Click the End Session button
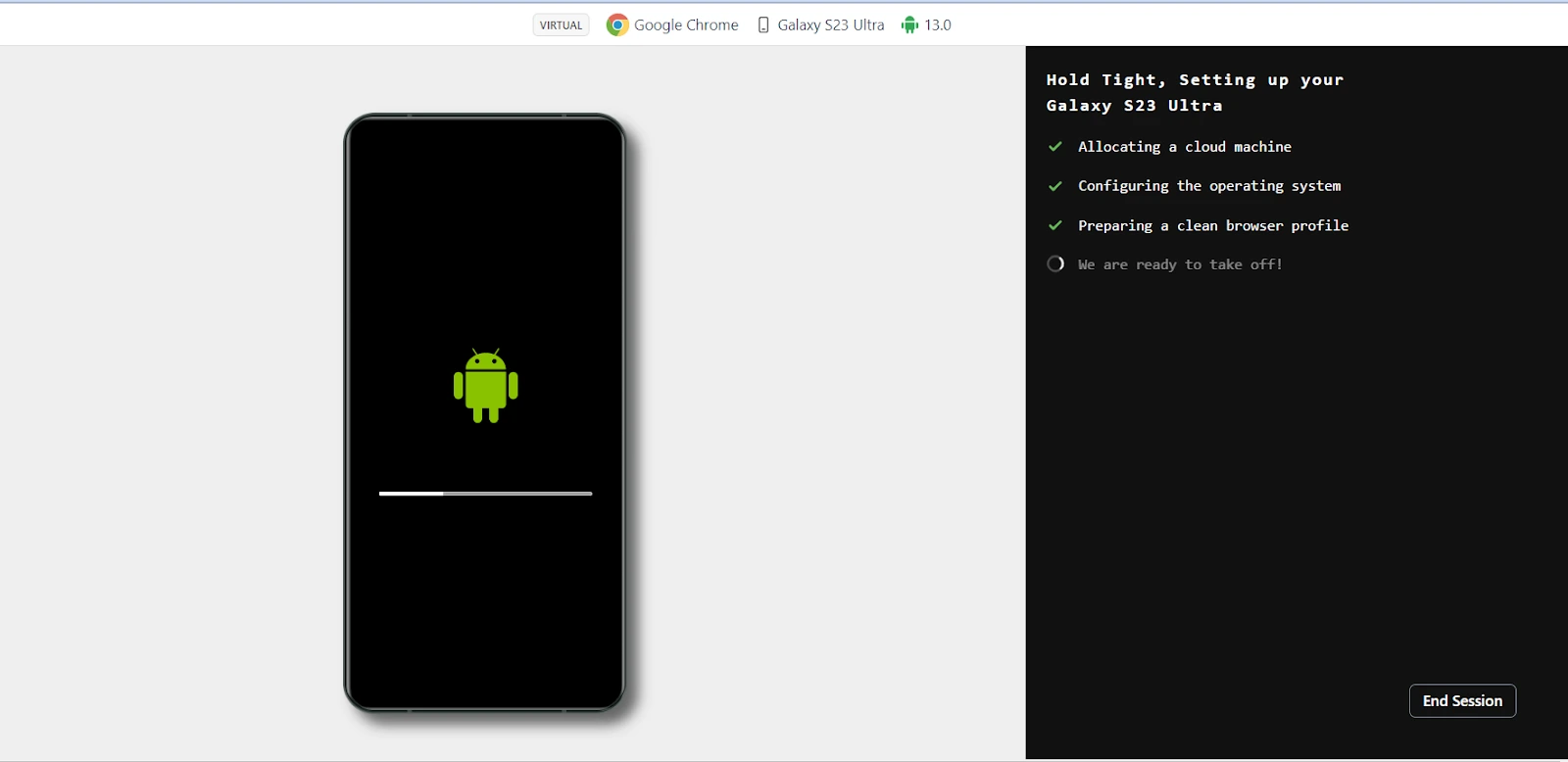Screen dimensions: 1568x762 tap(1462, 701)
